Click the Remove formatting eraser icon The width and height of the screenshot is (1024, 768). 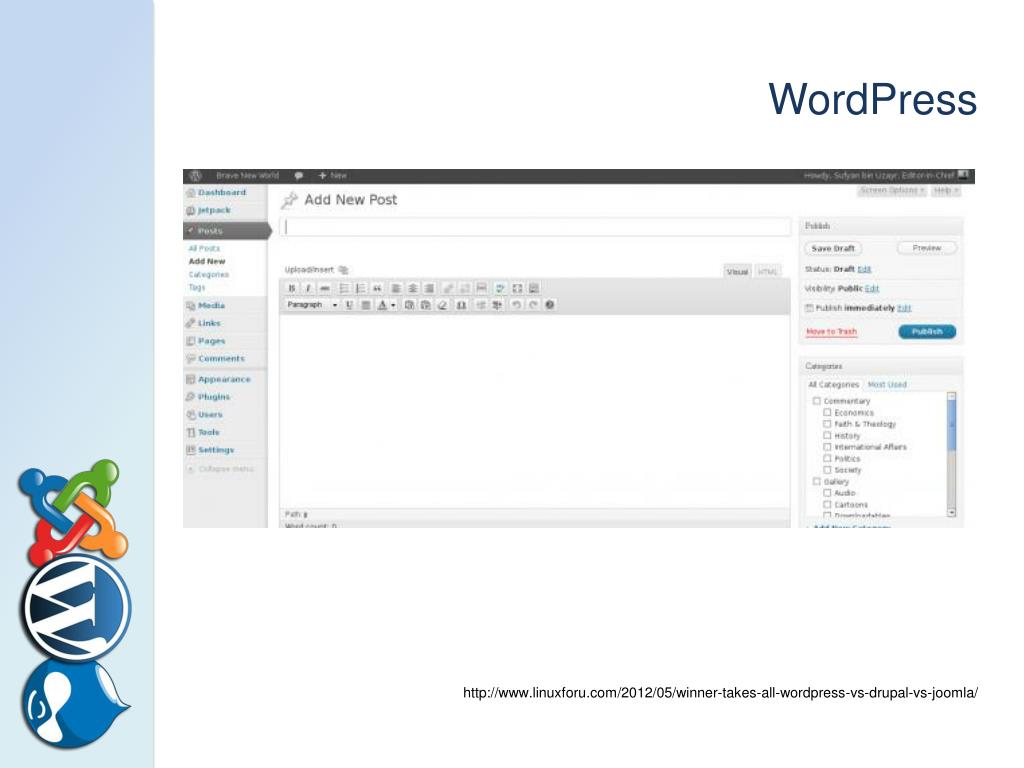tap(443, 305)
